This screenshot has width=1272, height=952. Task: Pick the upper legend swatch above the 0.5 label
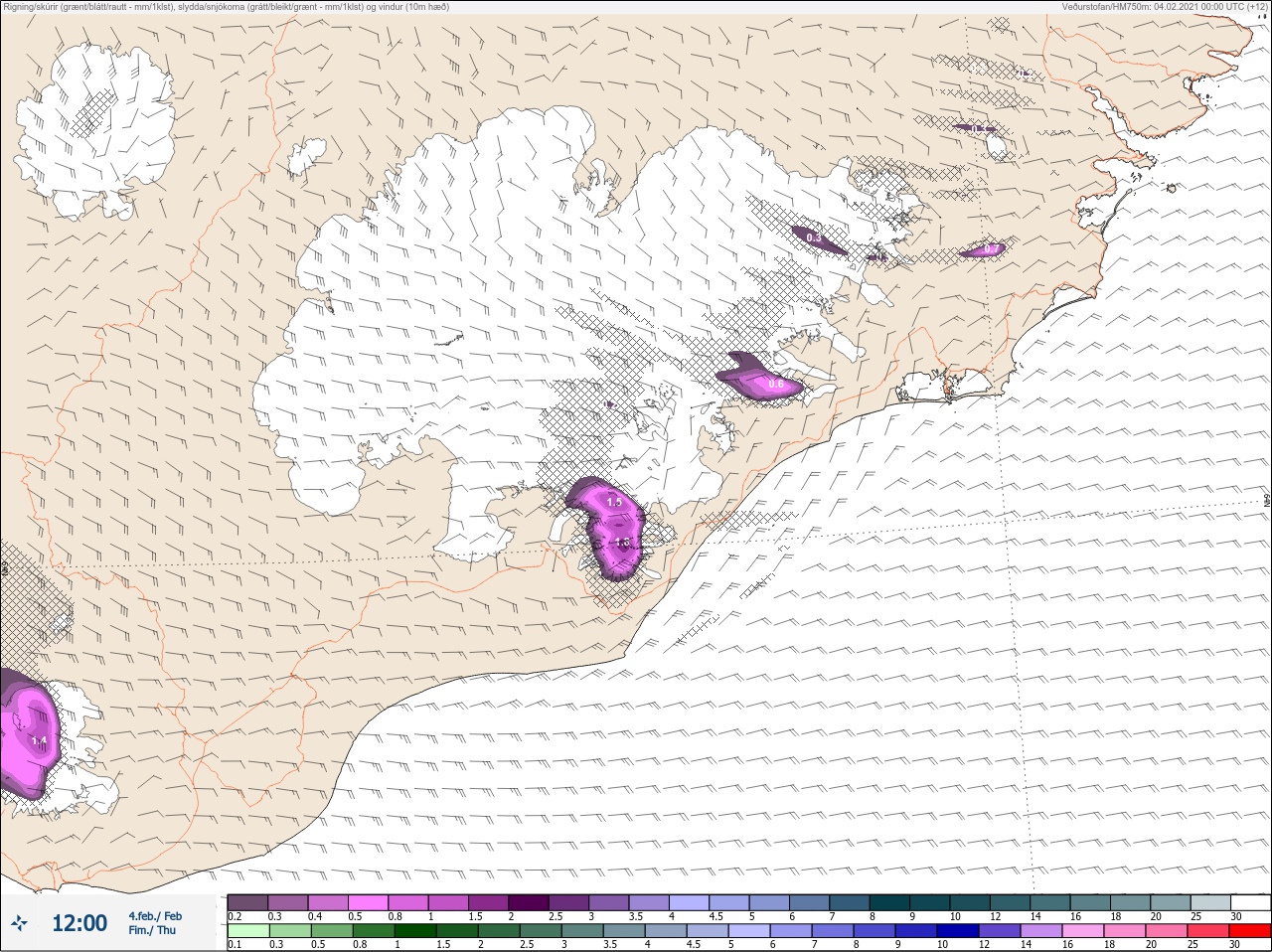point(368,902)
